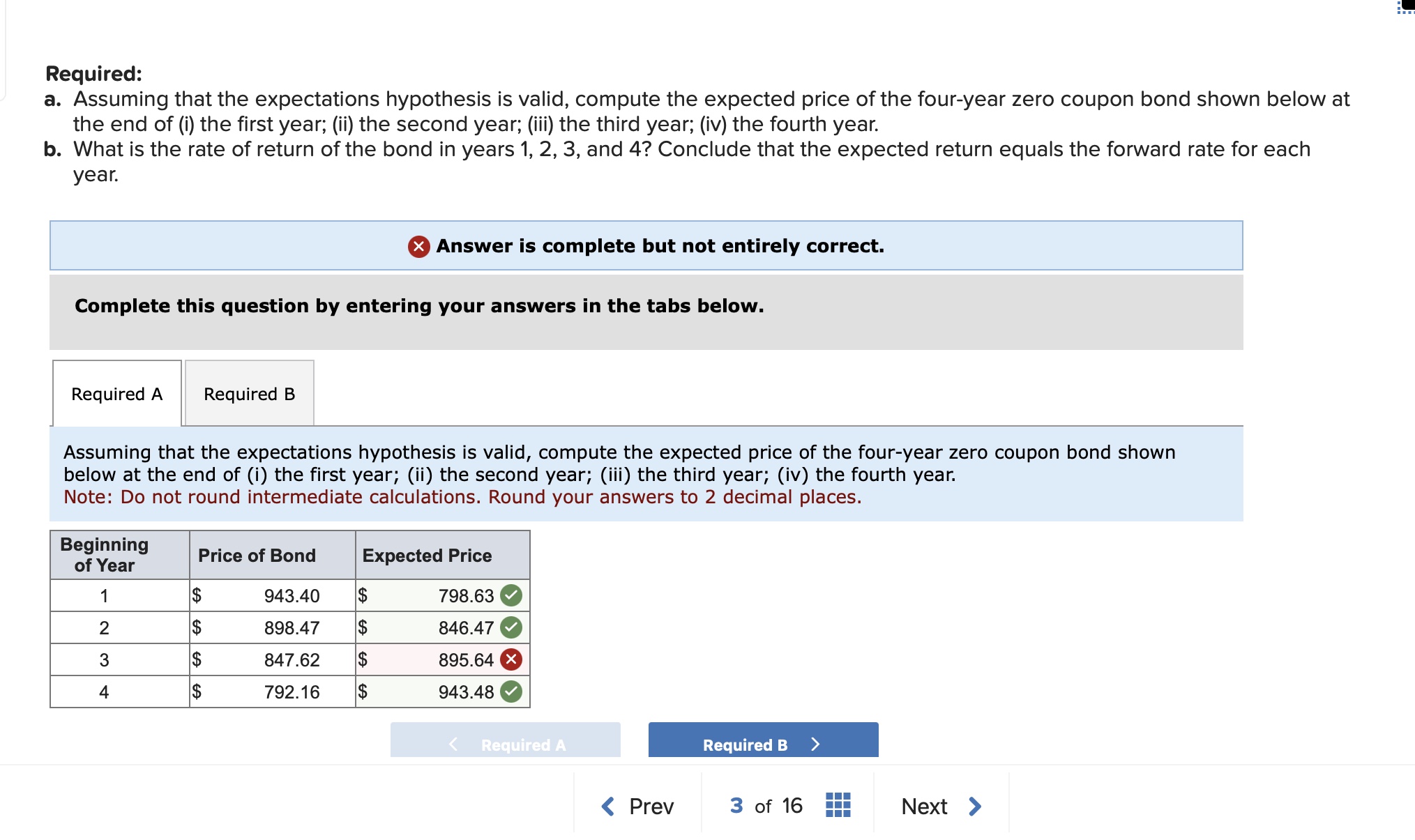Click the blue icon in the top-right corner
This screenshot has height=840, width=1415.
coord(1406,10)
